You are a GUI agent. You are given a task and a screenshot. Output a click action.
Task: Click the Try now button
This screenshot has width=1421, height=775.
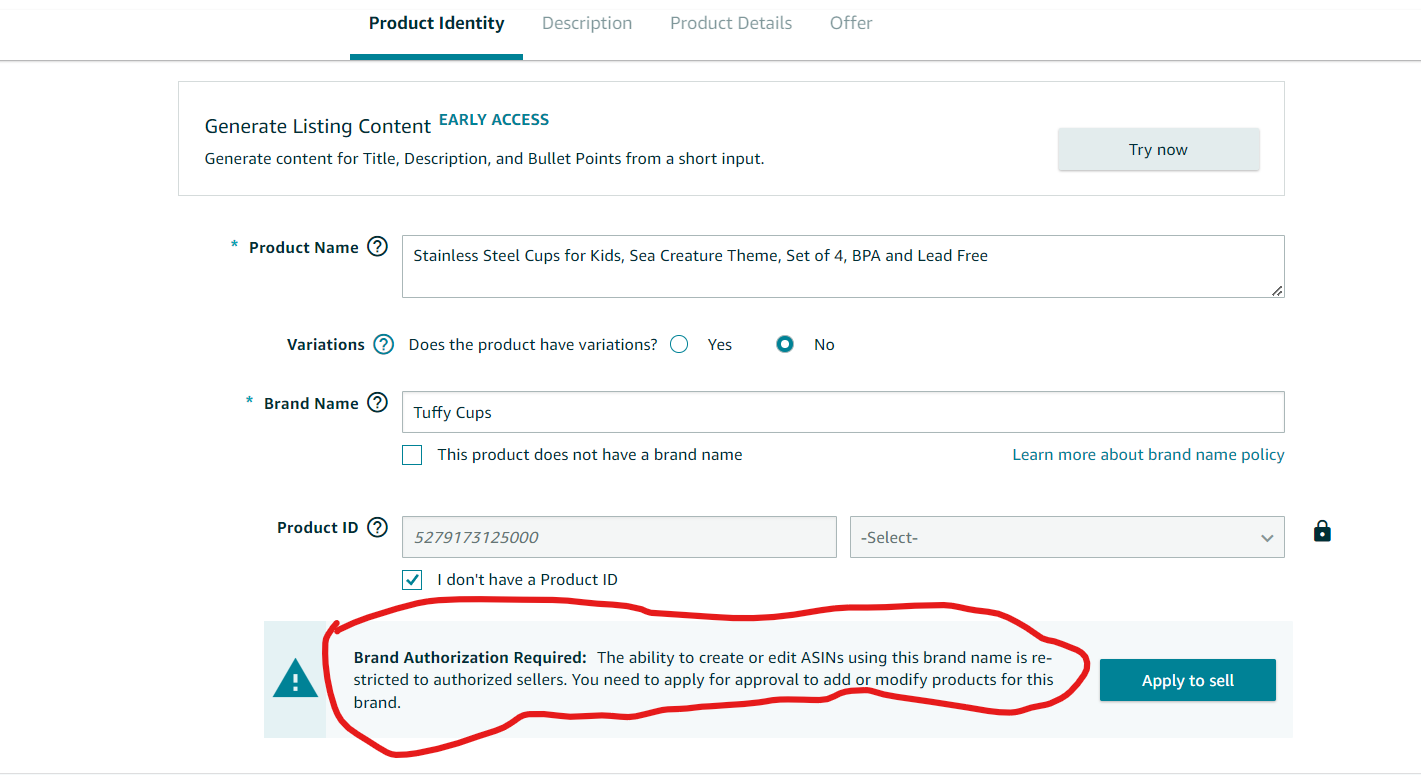pos(1158,149)
